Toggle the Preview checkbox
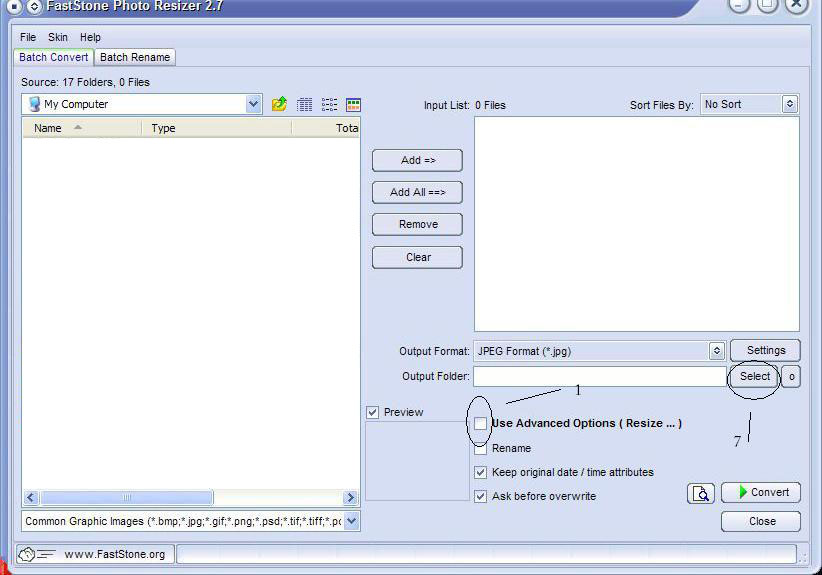 pos(373,412)
